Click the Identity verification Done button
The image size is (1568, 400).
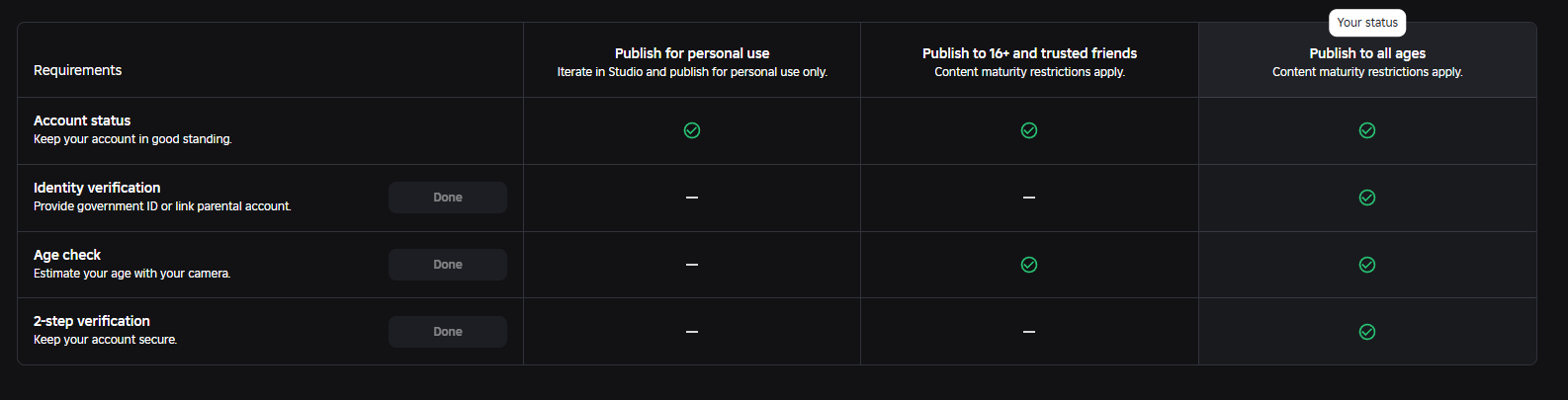point(448,198)
